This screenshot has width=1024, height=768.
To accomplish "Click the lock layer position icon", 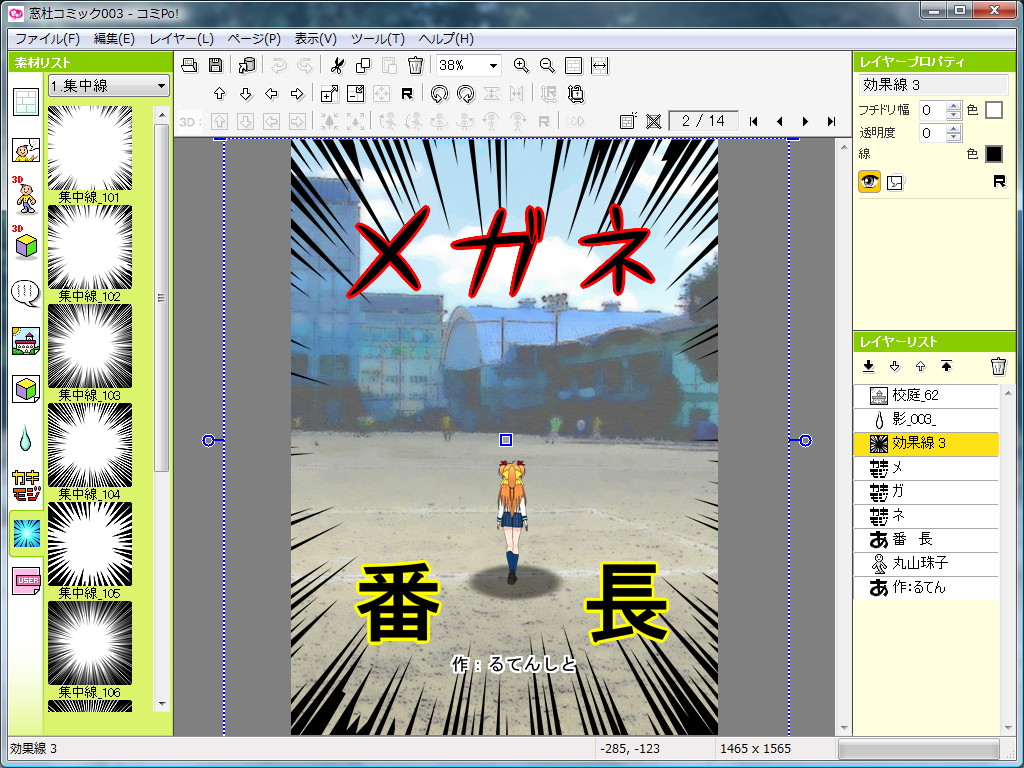I will 575,94.
